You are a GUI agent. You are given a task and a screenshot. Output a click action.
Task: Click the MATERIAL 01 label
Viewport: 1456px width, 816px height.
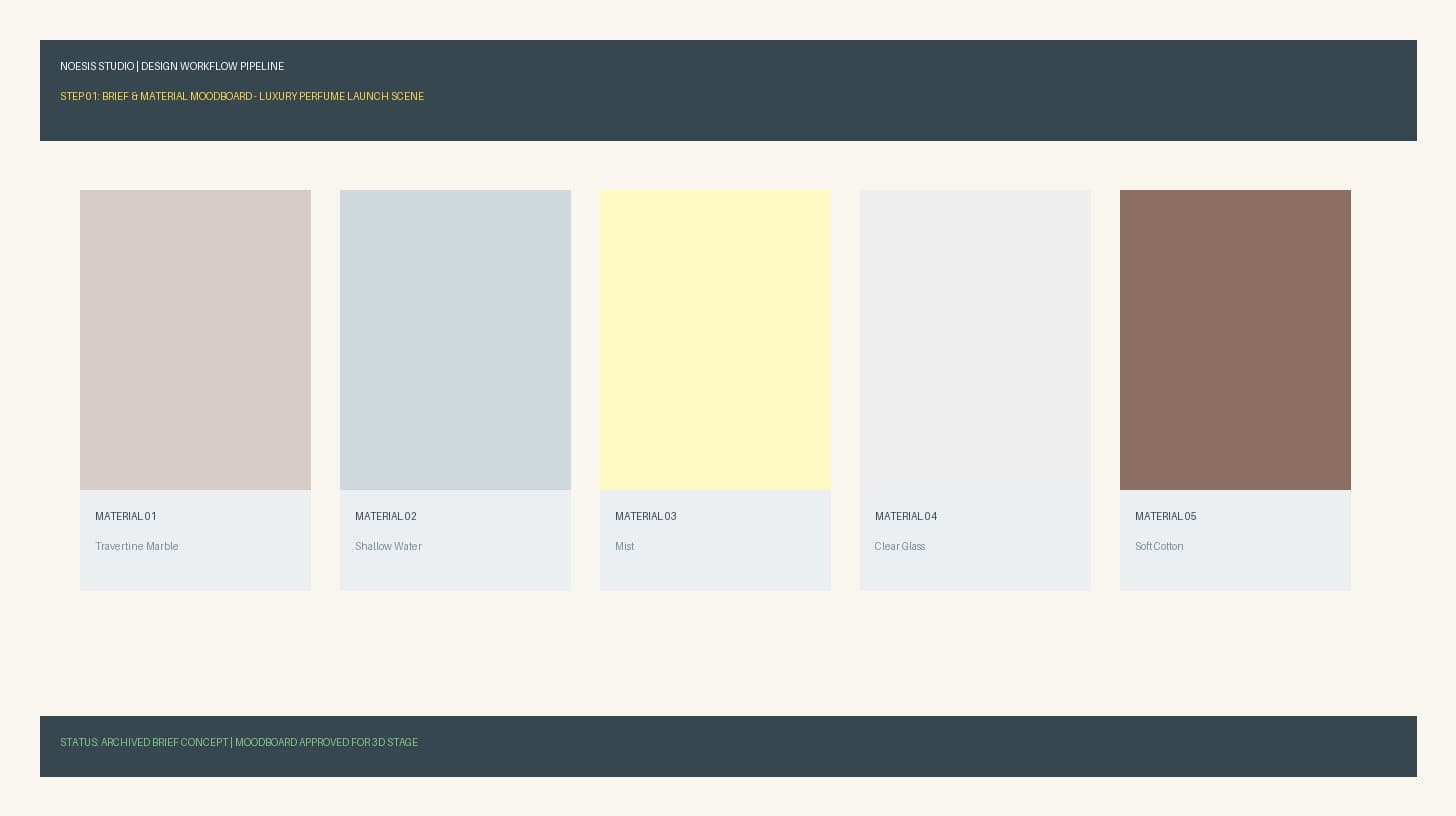point(126,516)
